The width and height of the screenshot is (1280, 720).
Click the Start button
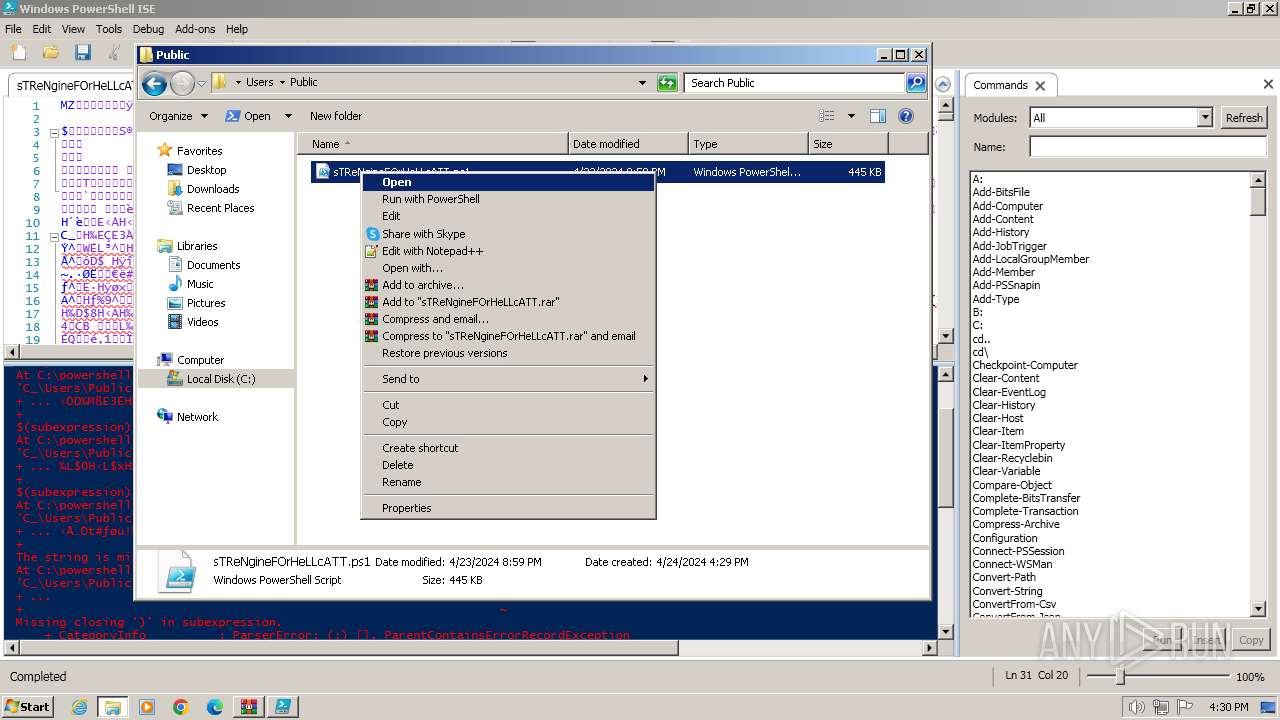28,707
